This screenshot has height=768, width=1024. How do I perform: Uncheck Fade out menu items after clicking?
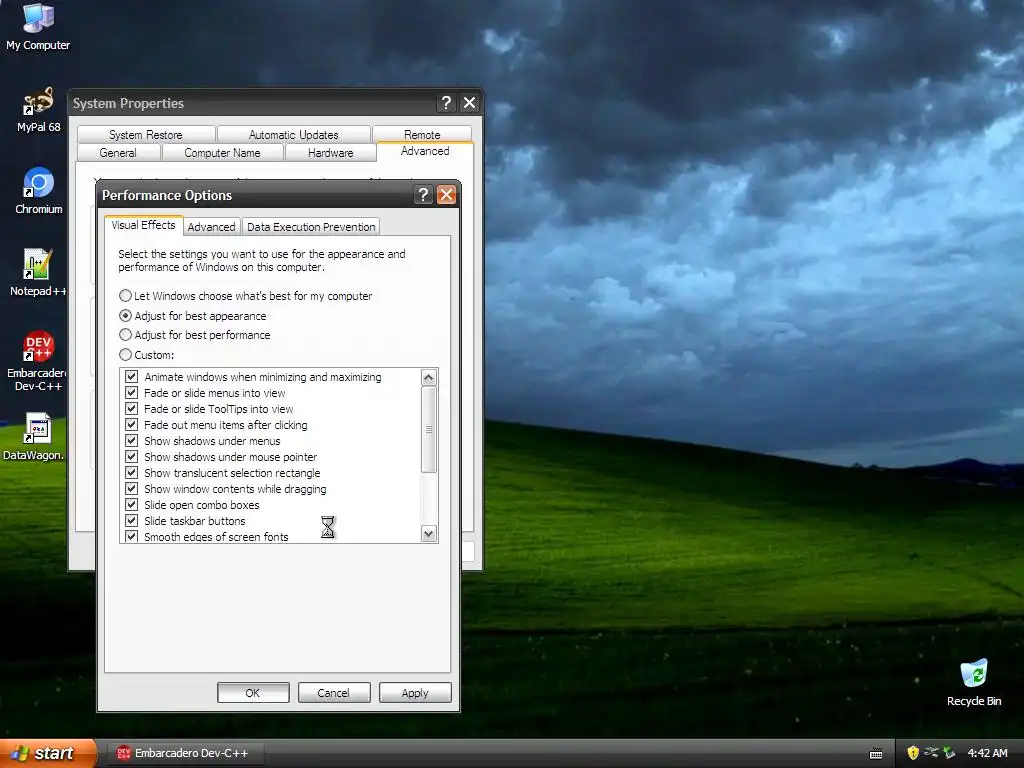pyautogui.click(x=131, y=424)
